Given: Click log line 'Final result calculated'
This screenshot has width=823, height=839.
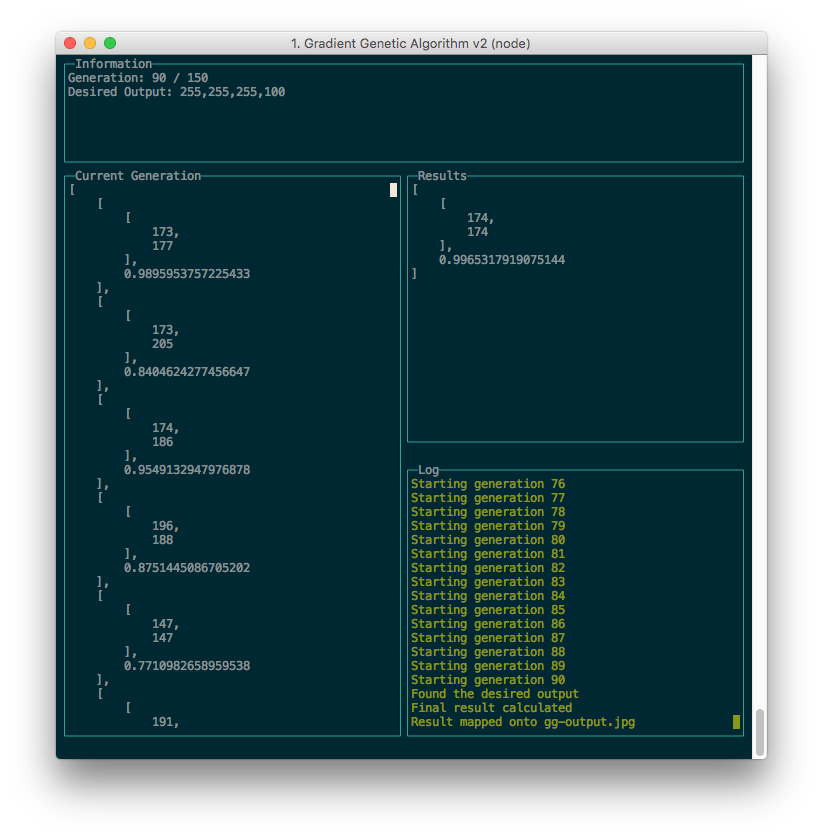Looking at the screenshot, I should click(x=491, y=708).
